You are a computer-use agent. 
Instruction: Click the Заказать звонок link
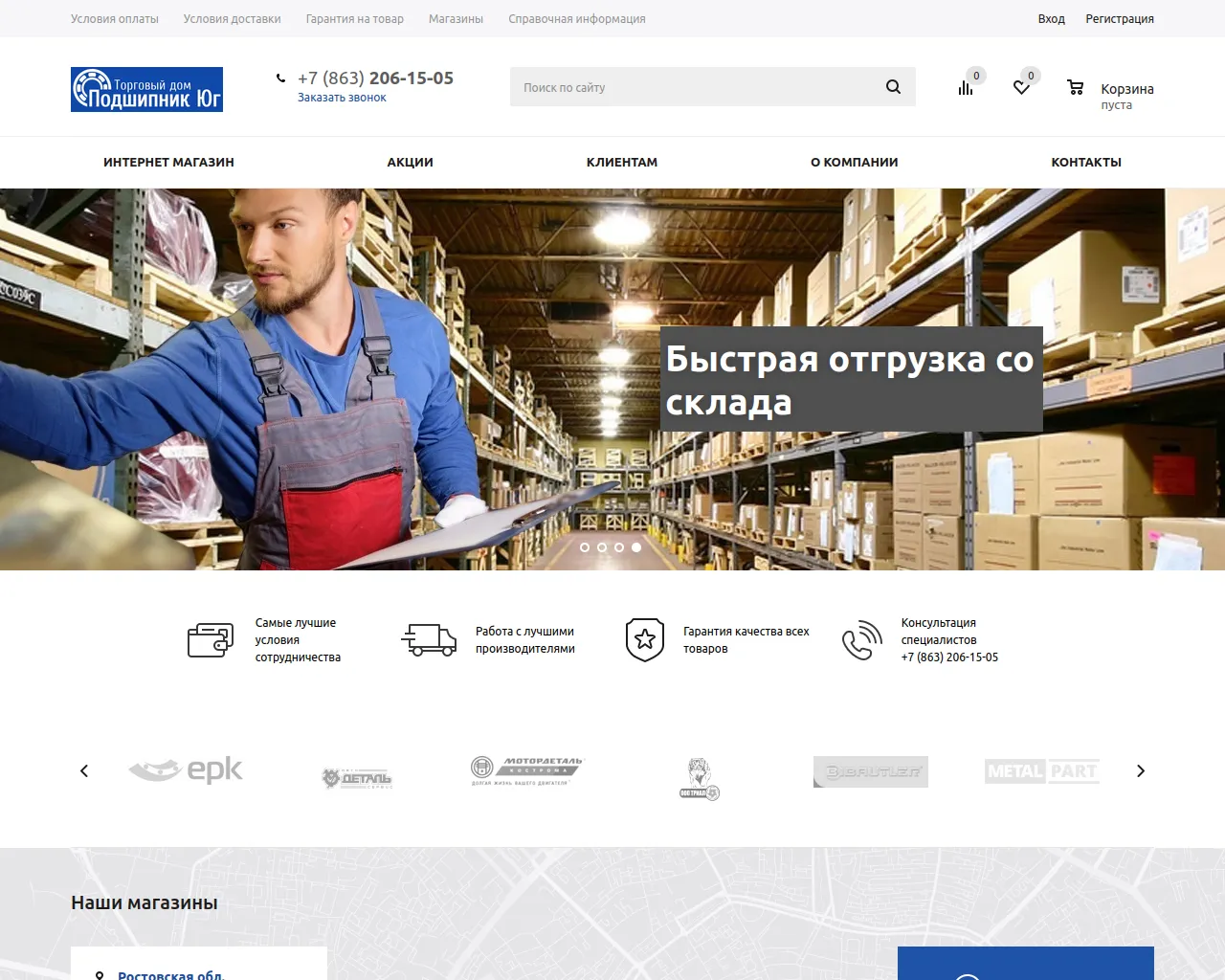(x=342, y=97)
